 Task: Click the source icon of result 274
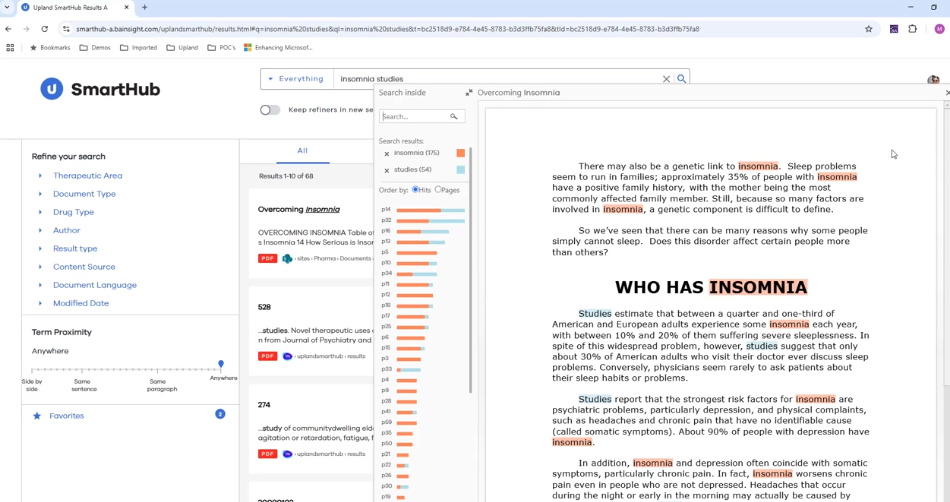(287, 454)
